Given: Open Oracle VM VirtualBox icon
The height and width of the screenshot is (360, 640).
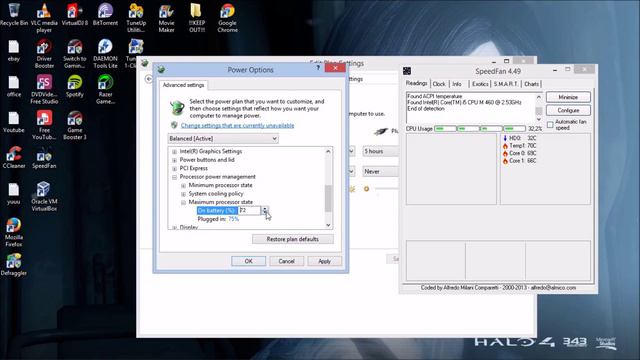Looking at the screenshot, I should click(x=44, y=196).
